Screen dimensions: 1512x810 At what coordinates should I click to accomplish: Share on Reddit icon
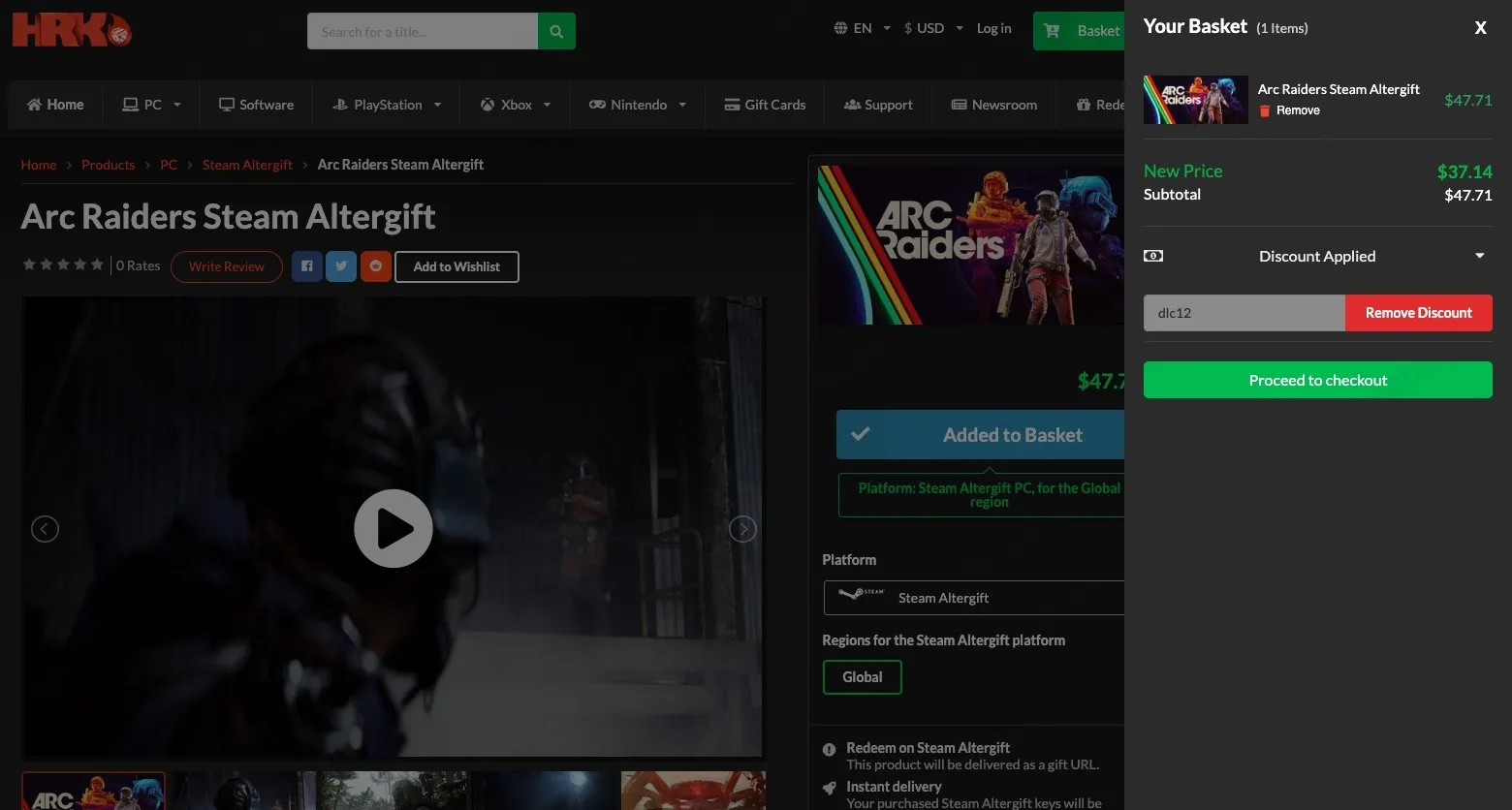click(376, 266)
